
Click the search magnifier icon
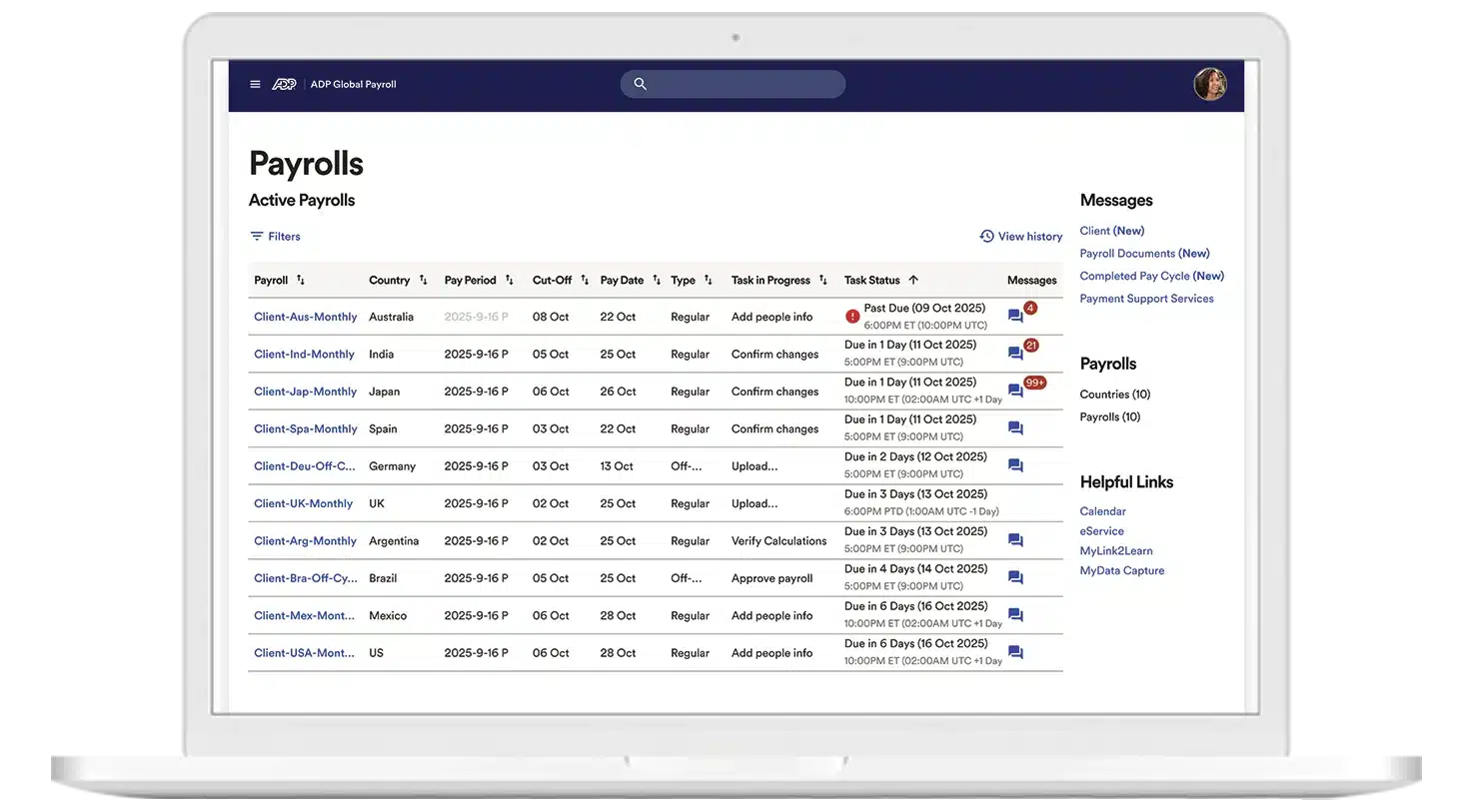(x=640, y=84)
